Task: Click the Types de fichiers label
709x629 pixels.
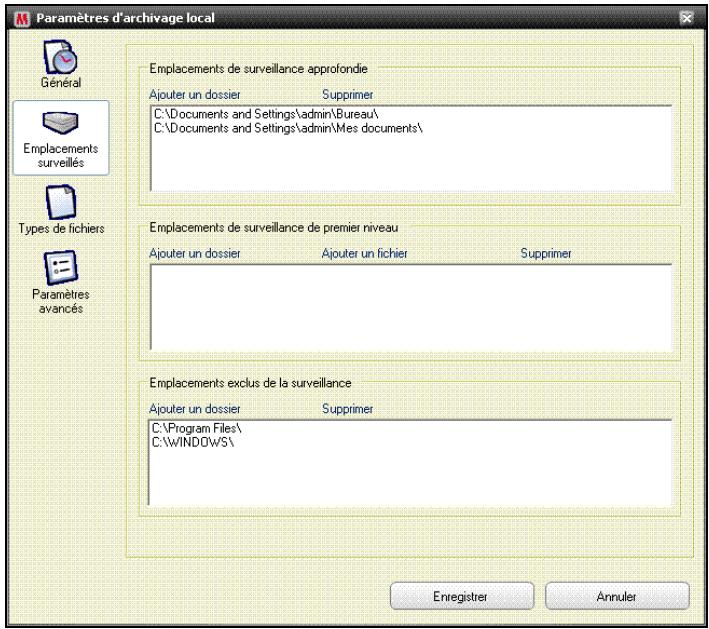Action: (61, 228)
